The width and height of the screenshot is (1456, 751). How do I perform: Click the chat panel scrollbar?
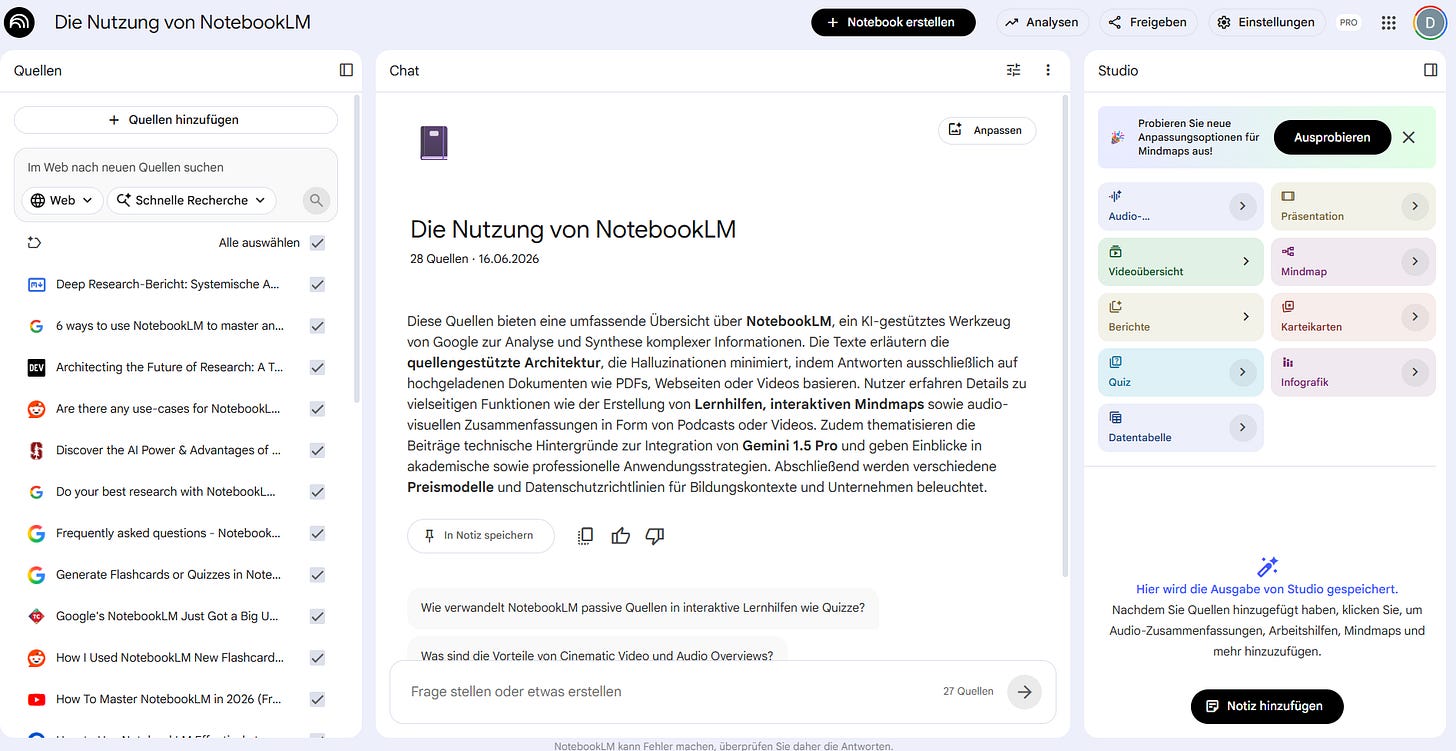(x=1065, y=335)
